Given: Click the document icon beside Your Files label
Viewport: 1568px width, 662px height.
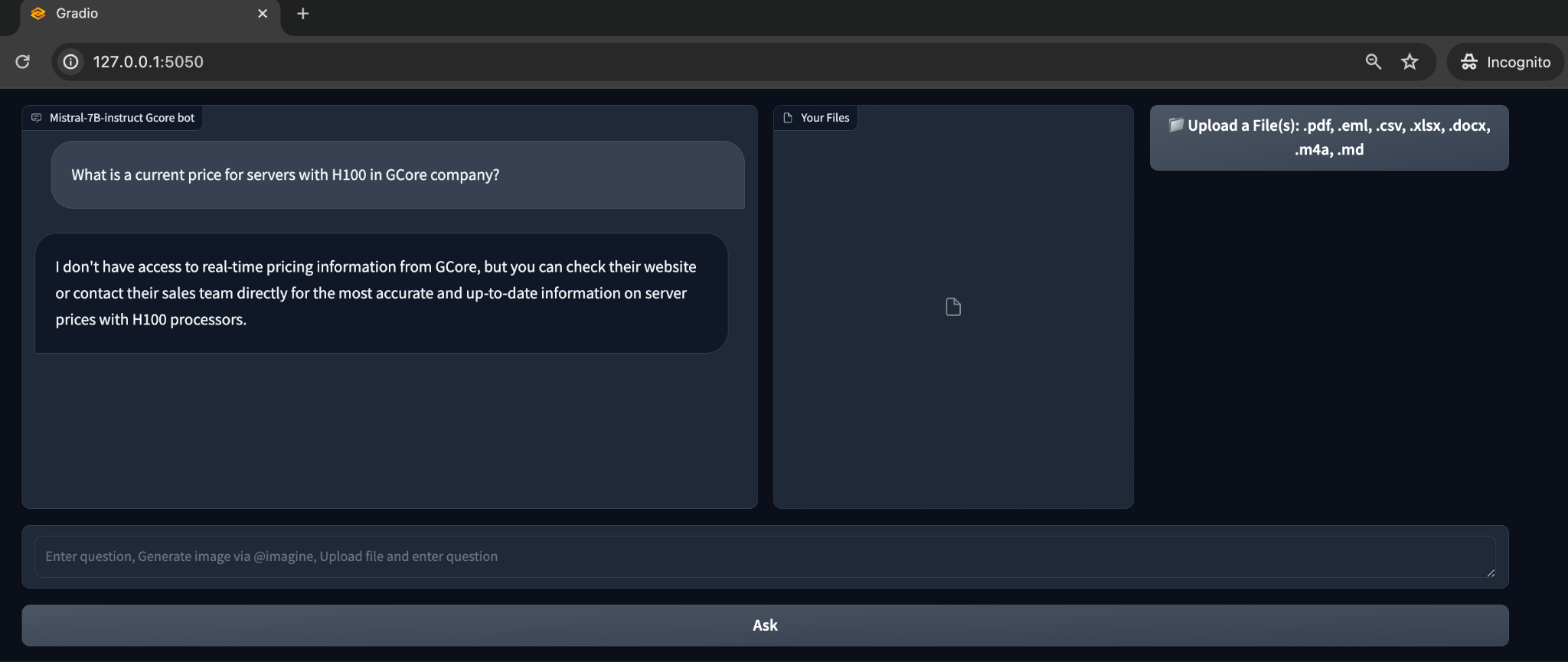Looking at the screenshot, I should (788, 118).
